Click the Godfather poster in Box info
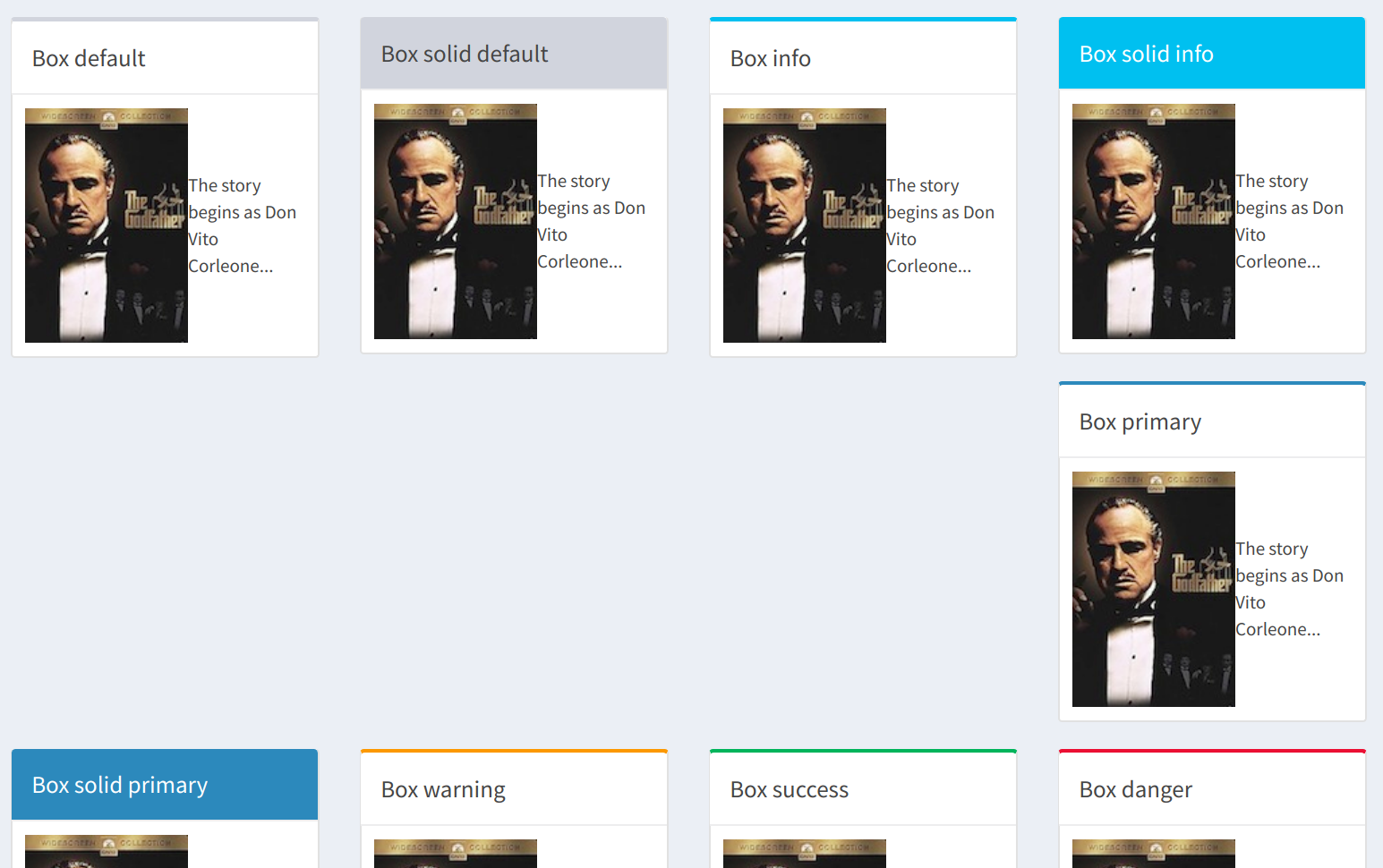The image size is (1383, 868). click(x=804, y=225)
